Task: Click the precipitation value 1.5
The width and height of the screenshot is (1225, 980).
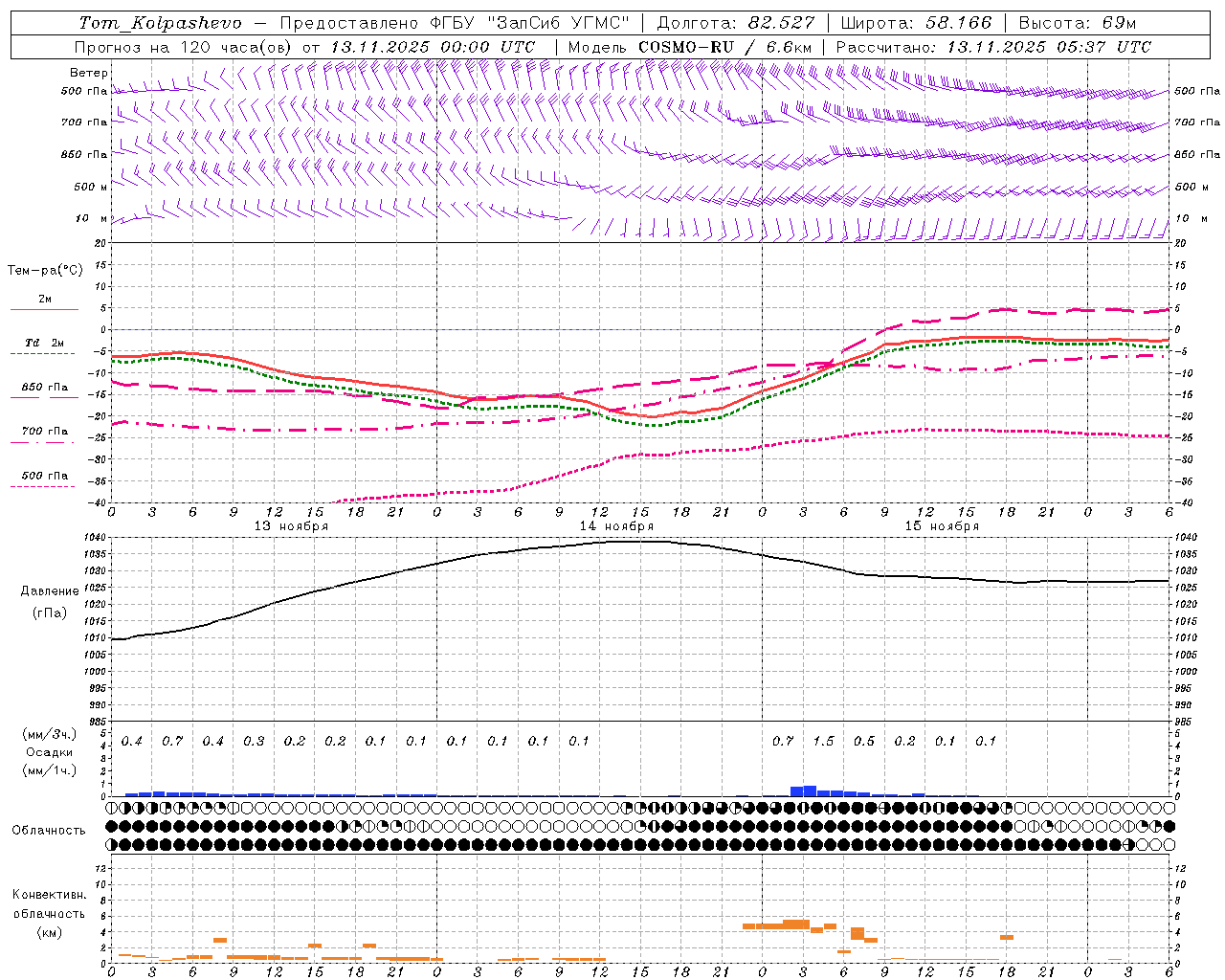Action: click(824, 742)
